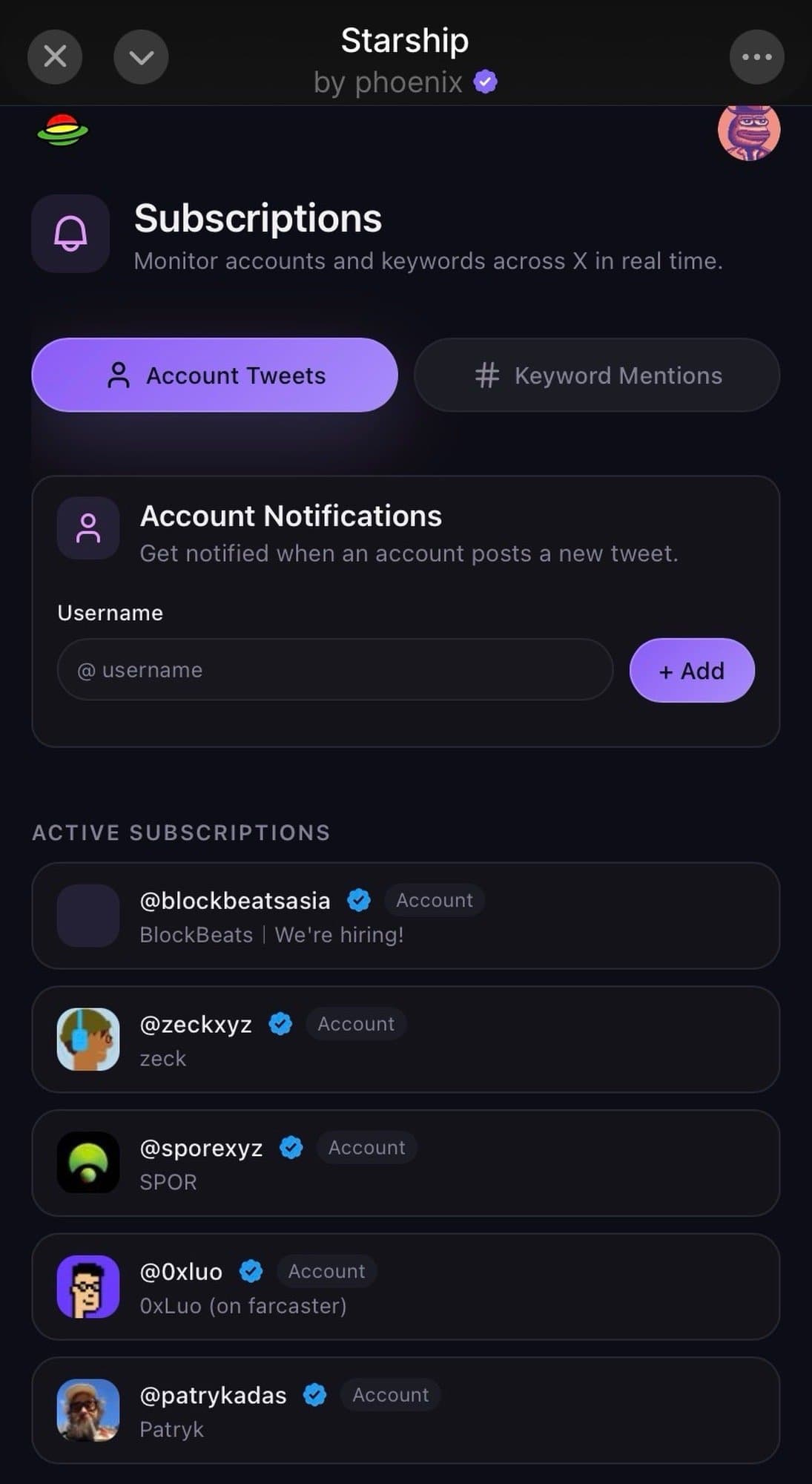Focus the @ username input field
This screenshot has width=812, height=1484.
pos(335,669)
